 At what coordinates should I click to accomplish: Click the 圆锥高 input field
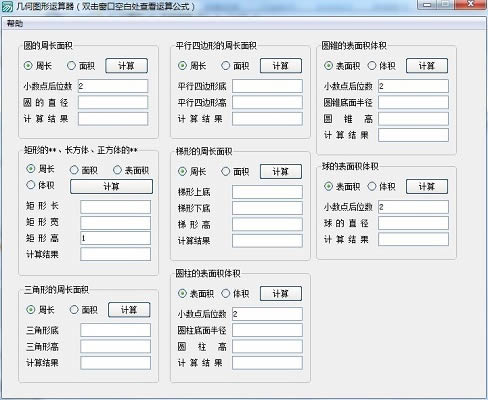click(x=413, y=119)
